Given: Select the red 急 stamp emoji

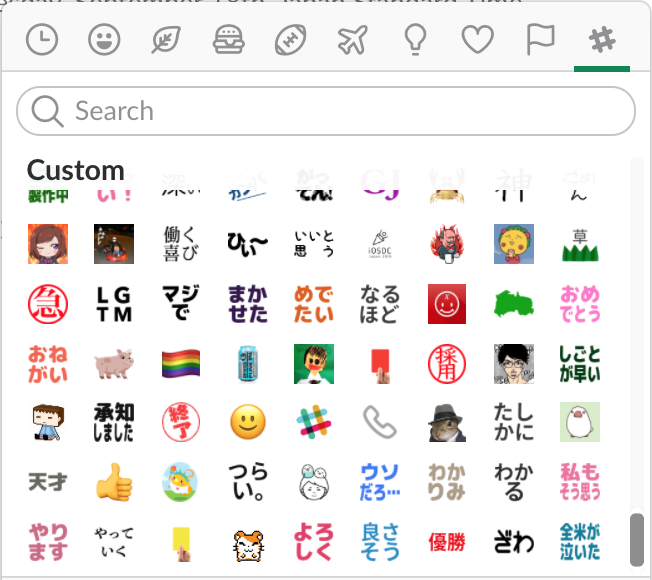Looking at the screenshot, I should click(x=48, y=304).
